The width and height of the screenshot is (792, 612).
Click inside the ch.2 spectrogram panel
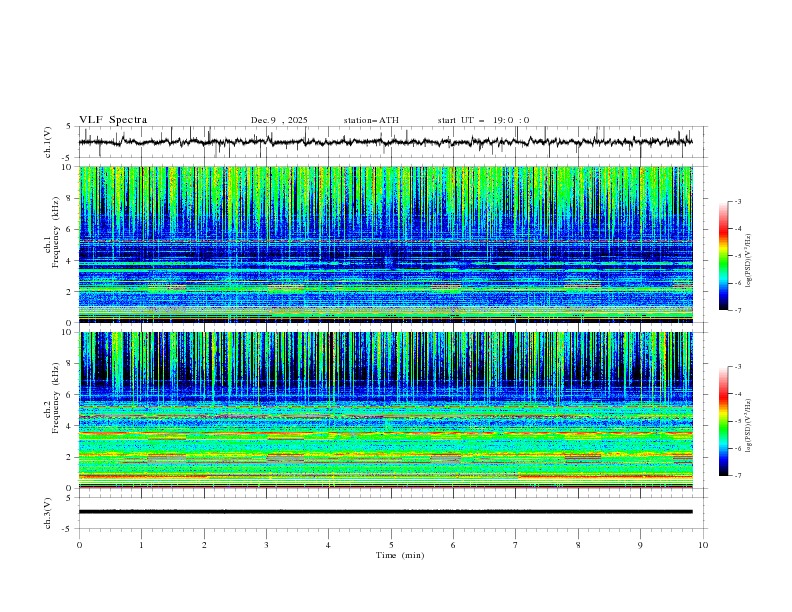pos(390,410)
